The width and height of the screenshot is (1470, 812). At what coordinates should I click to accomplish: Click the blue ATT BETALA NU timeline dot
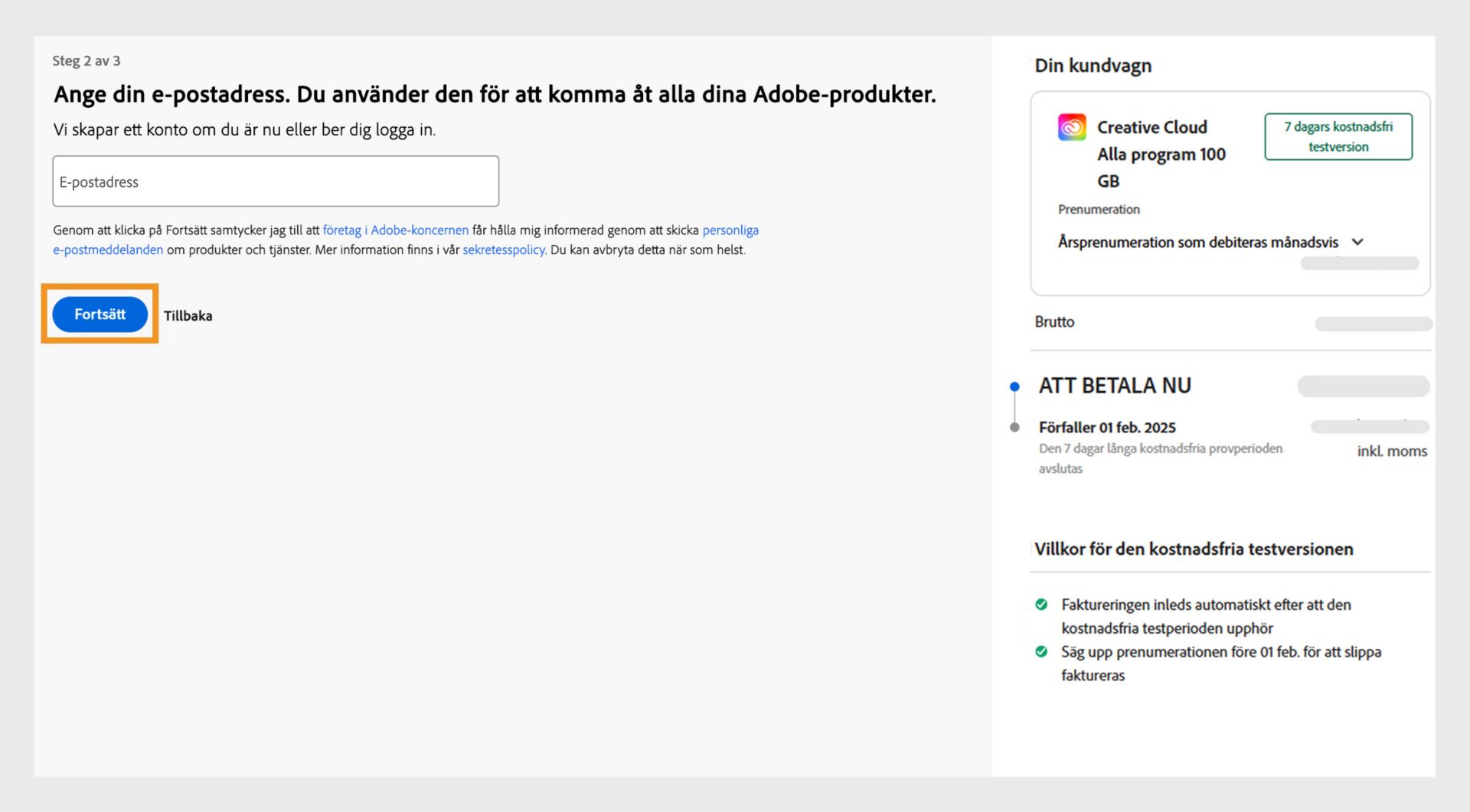click(1014, 386)
